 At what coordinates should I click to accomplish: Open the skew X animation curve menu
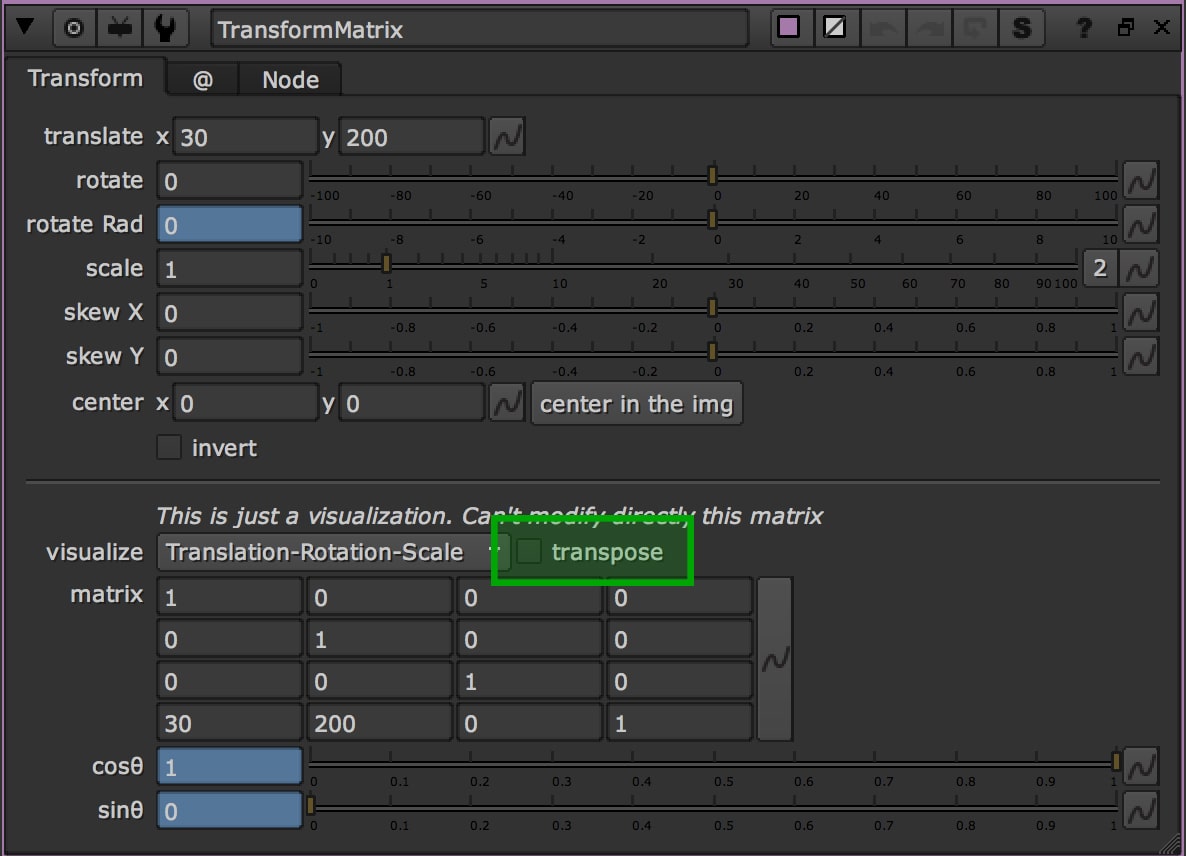pos(1141,313)
